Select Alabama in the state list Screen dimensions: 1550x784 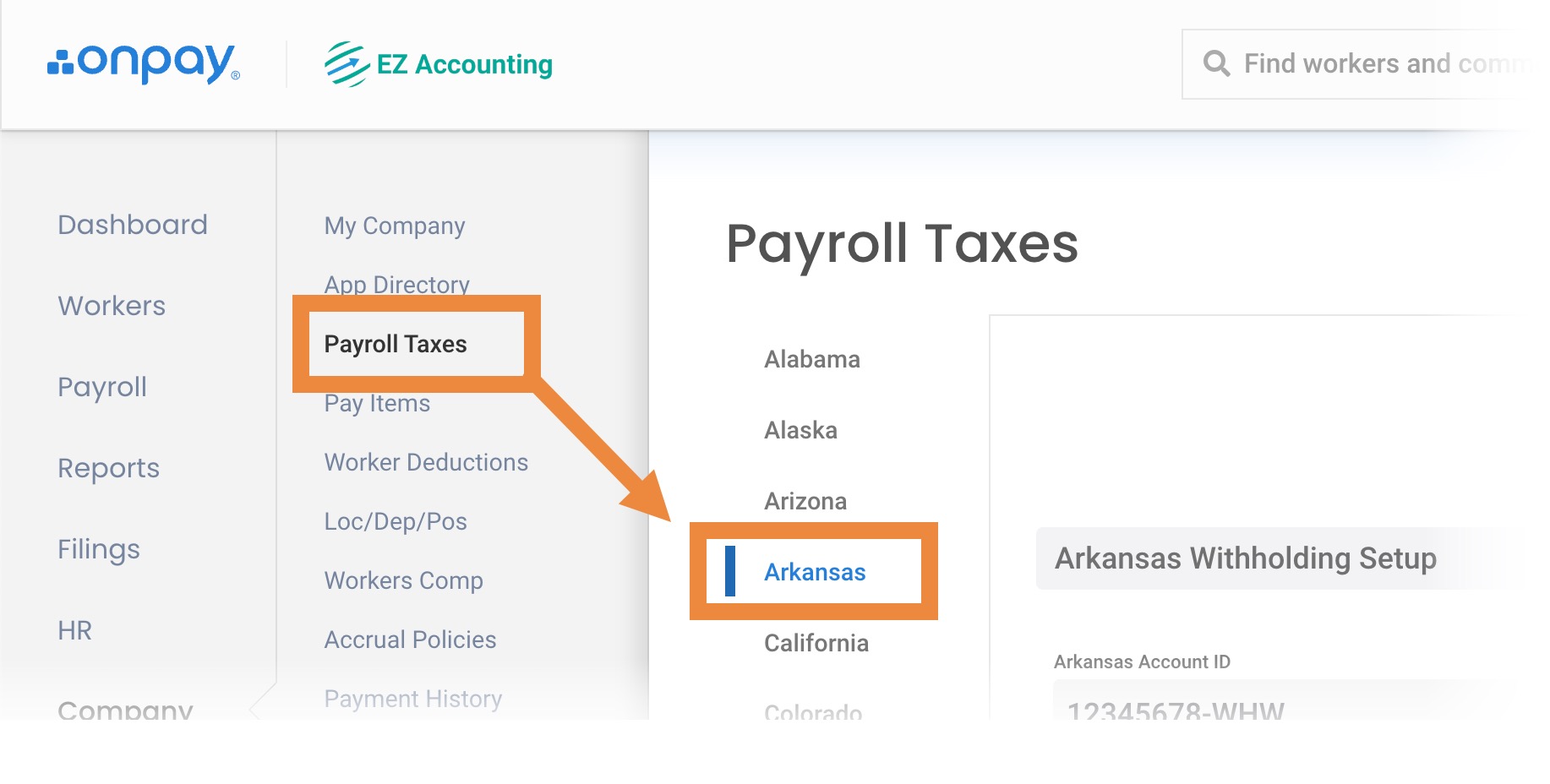click(812, 359)
